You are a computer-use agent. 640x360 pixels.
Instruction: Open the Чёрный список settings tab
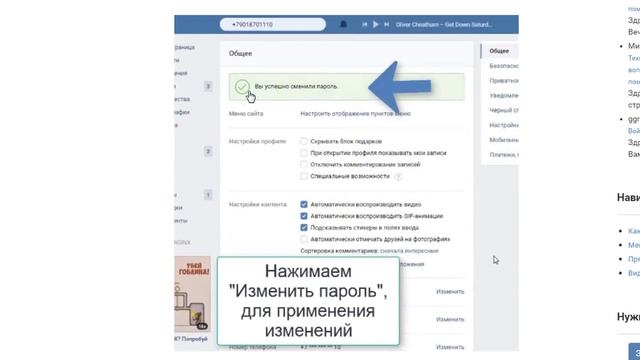point(504,110)
